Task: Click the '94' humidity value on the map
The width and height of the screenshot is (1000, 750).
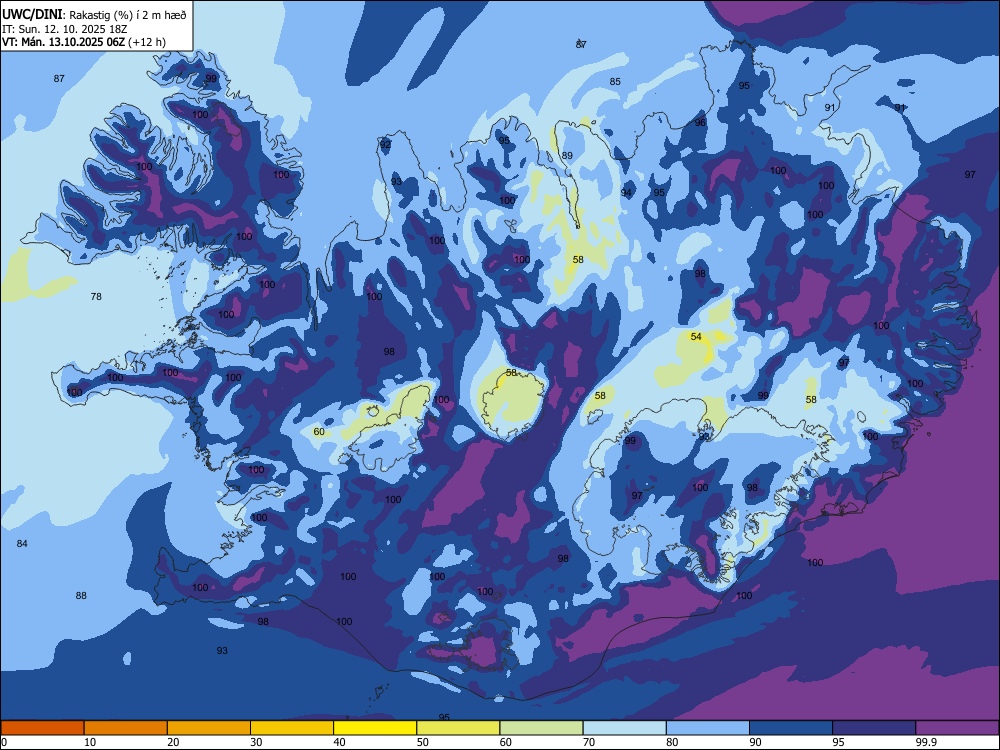Action: pos(626,193)
